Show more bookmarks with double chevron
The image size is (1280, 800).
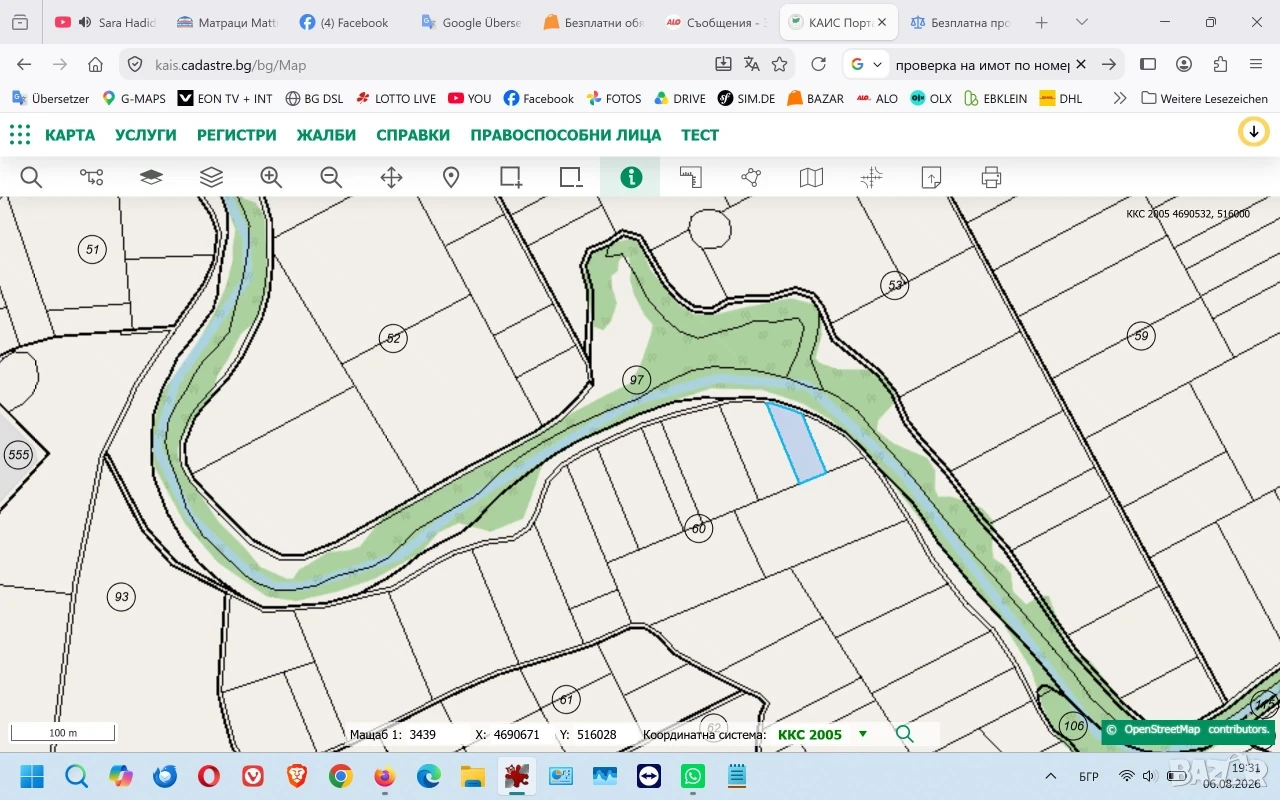pos(1119,98)
